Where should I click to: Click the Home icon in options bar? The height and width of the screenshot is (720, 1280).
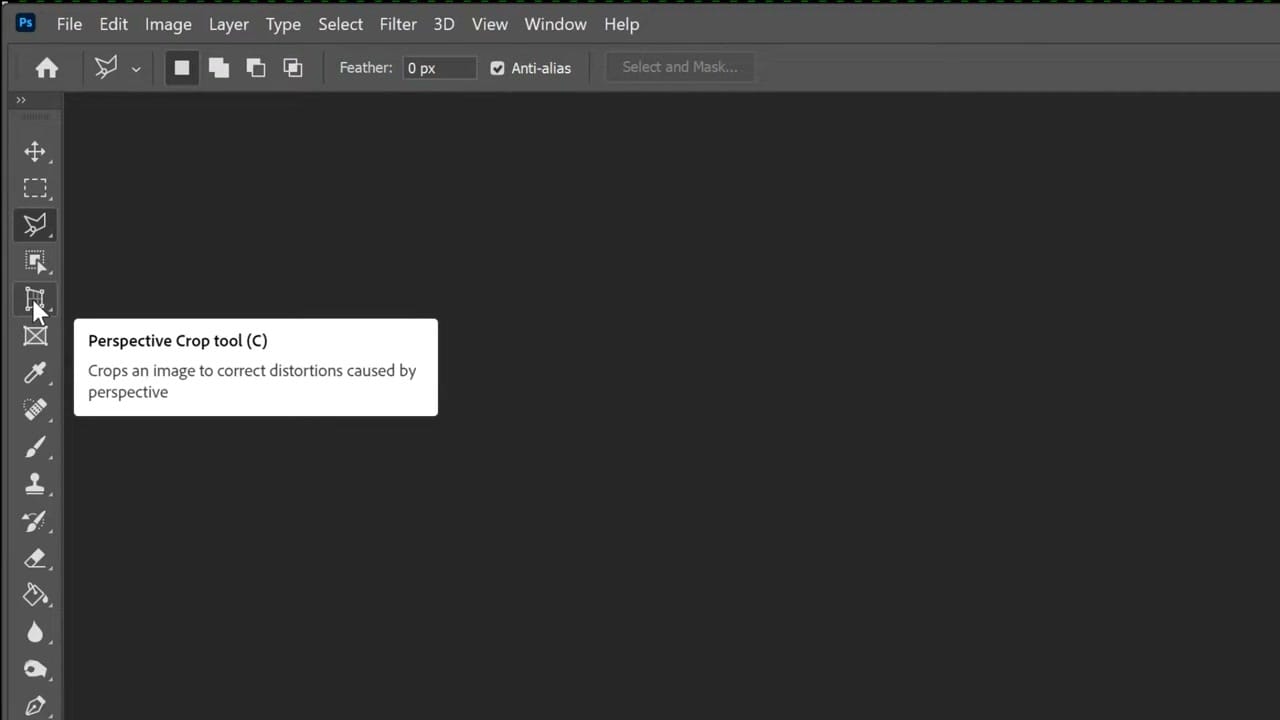pyautogui.click(x=46, y=68)
